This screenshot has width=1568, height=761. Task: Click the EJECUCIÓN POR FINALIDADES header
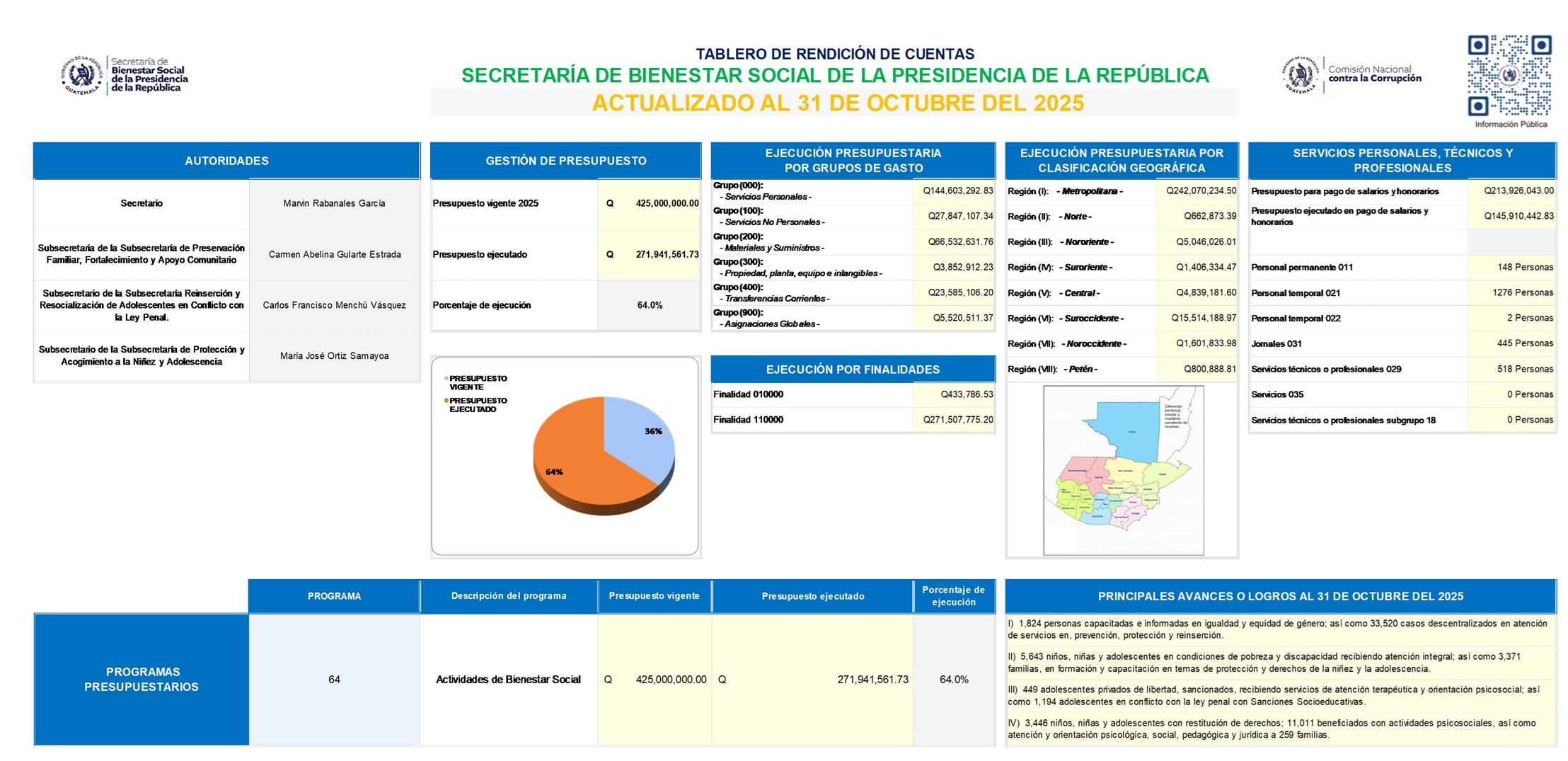click(x=853, y=370)
